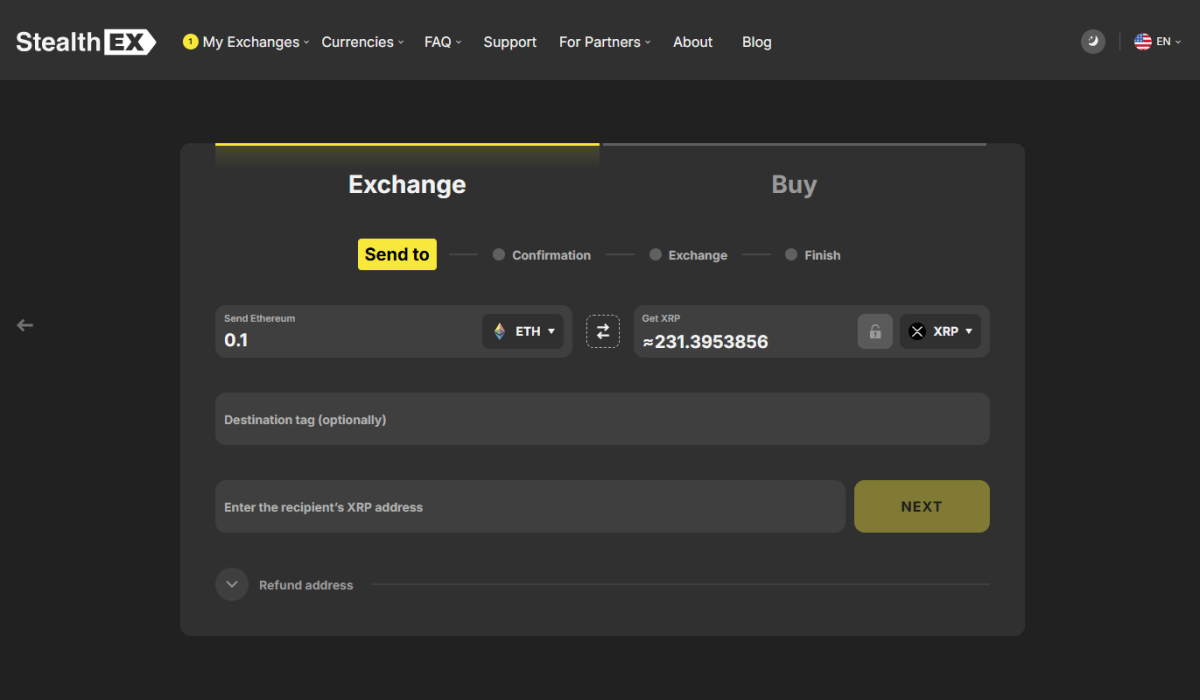Screen dimensions: 1200x700
Task: Click the StealthEX logo
Action: 86,42
